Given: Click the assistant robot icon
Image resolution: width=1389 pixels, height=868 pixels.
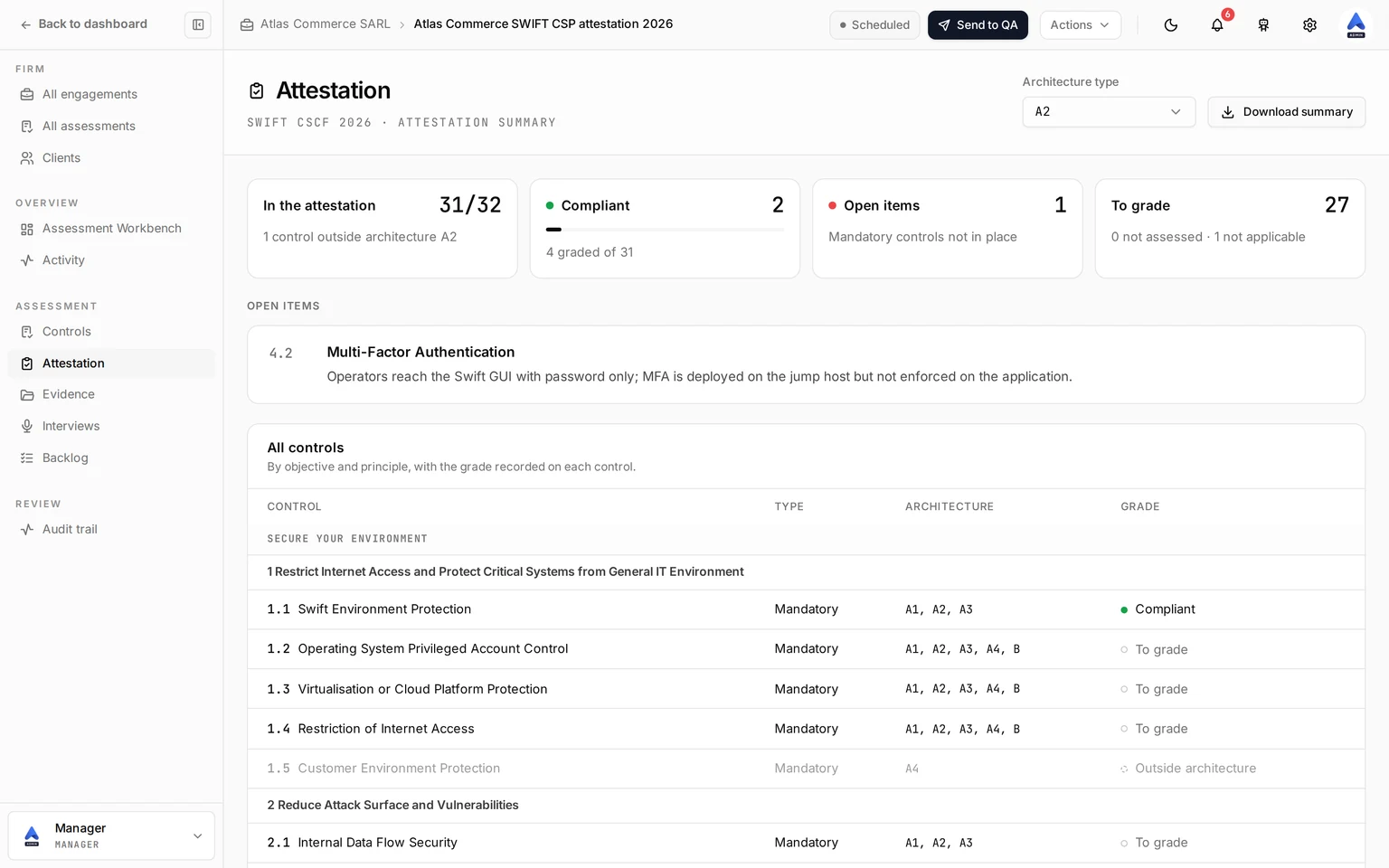Looking at the screenshot, I should pyautogui.click(x=1263, y=25).
